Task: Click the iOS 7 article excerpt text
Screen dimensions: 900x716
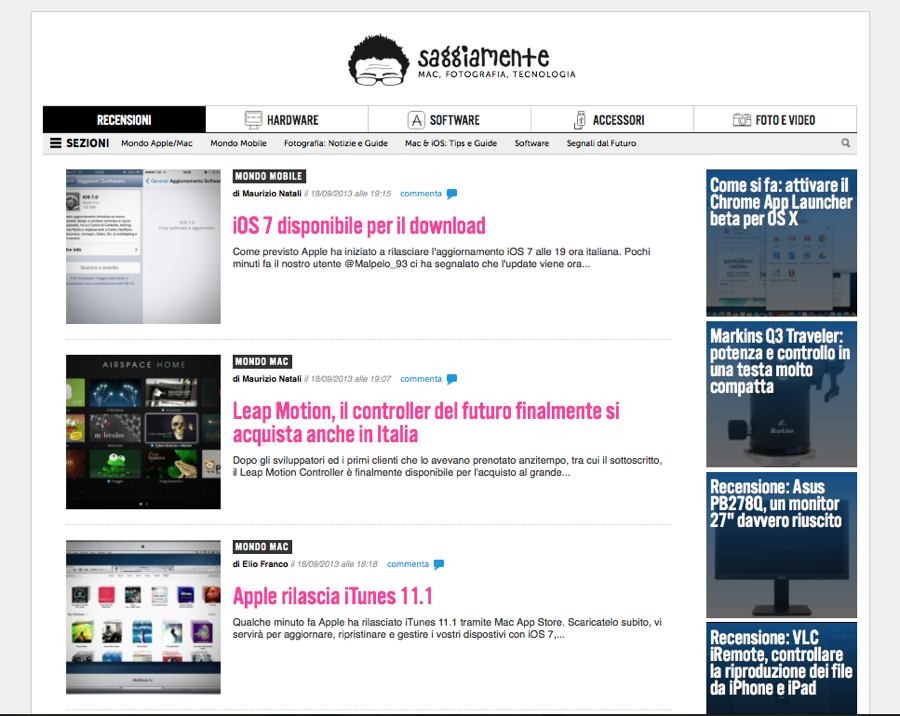Action: coord(441,258)
